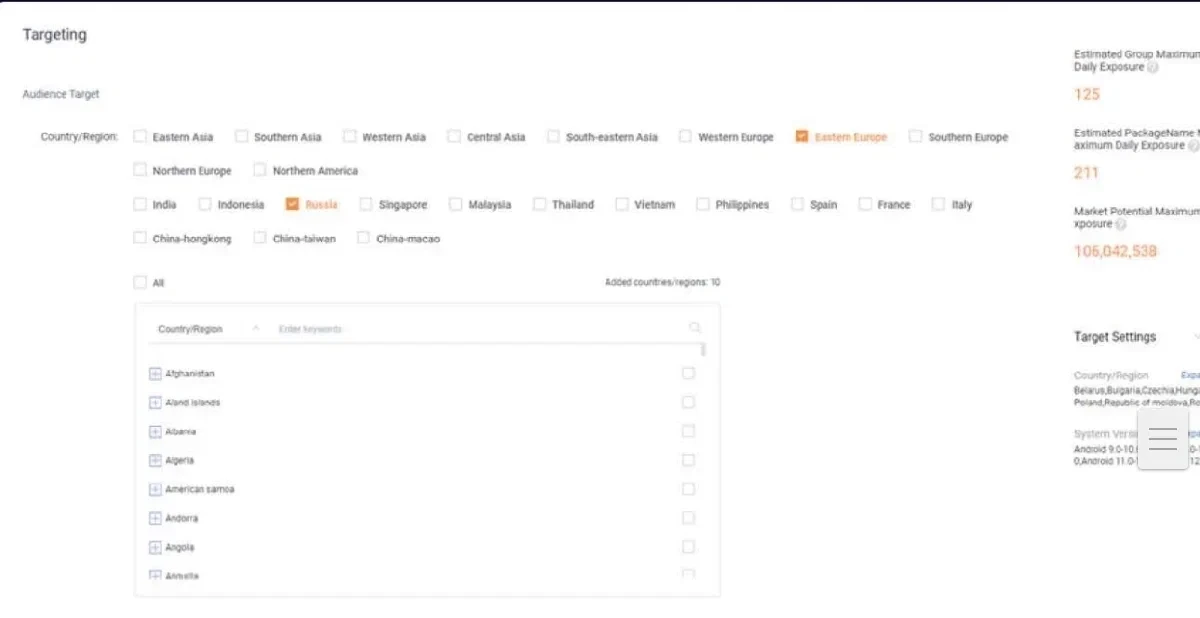
Task: Check the Malaysia checkbox
Action: coord(456,204)
